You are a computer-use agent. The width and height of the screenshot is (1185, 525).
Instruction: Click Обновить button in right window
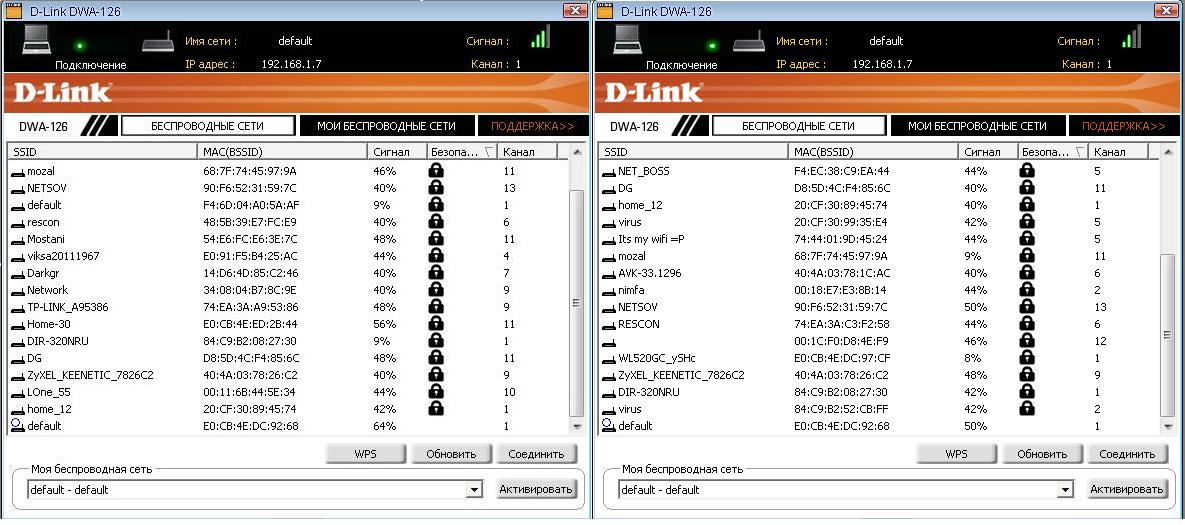click(x=1042, y=454)
